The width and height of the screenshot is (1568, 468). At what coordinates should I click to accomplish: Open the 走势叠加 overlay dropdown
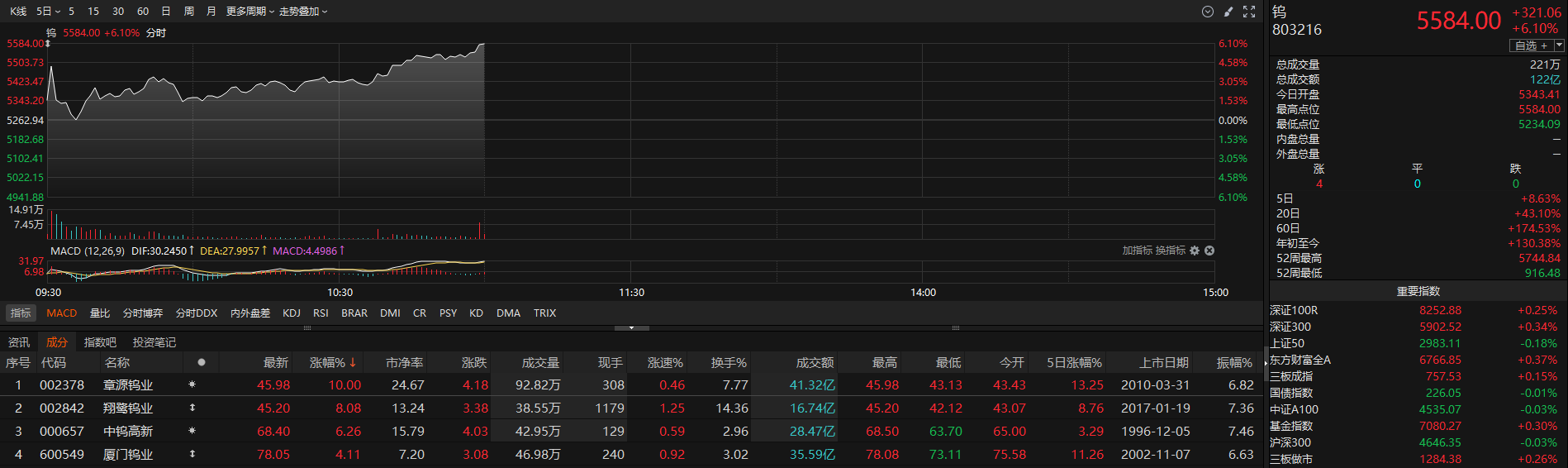[302, 12]
